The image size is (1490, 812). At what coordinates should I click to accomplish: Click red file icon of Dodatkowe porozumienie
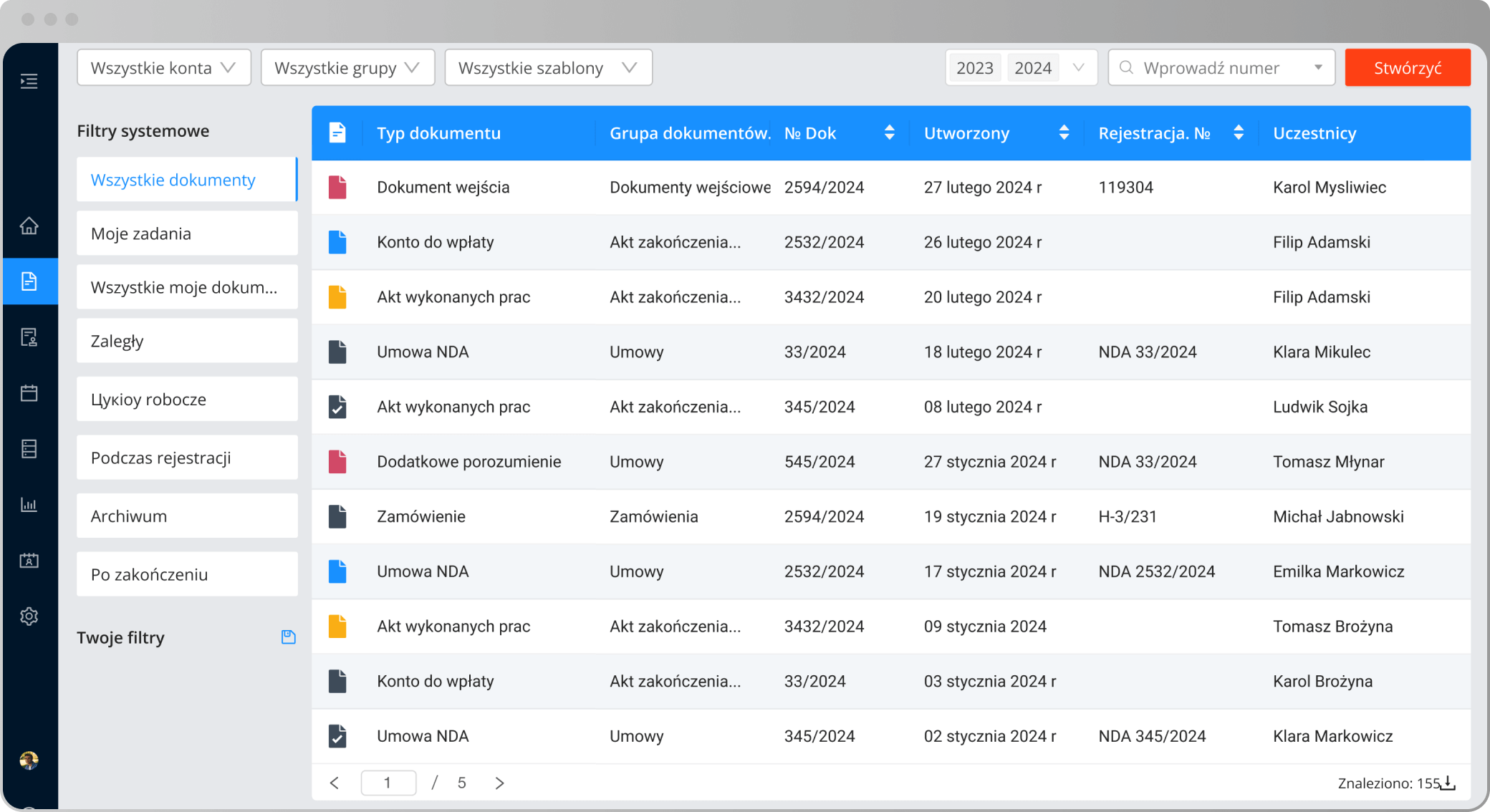[337, 462]
